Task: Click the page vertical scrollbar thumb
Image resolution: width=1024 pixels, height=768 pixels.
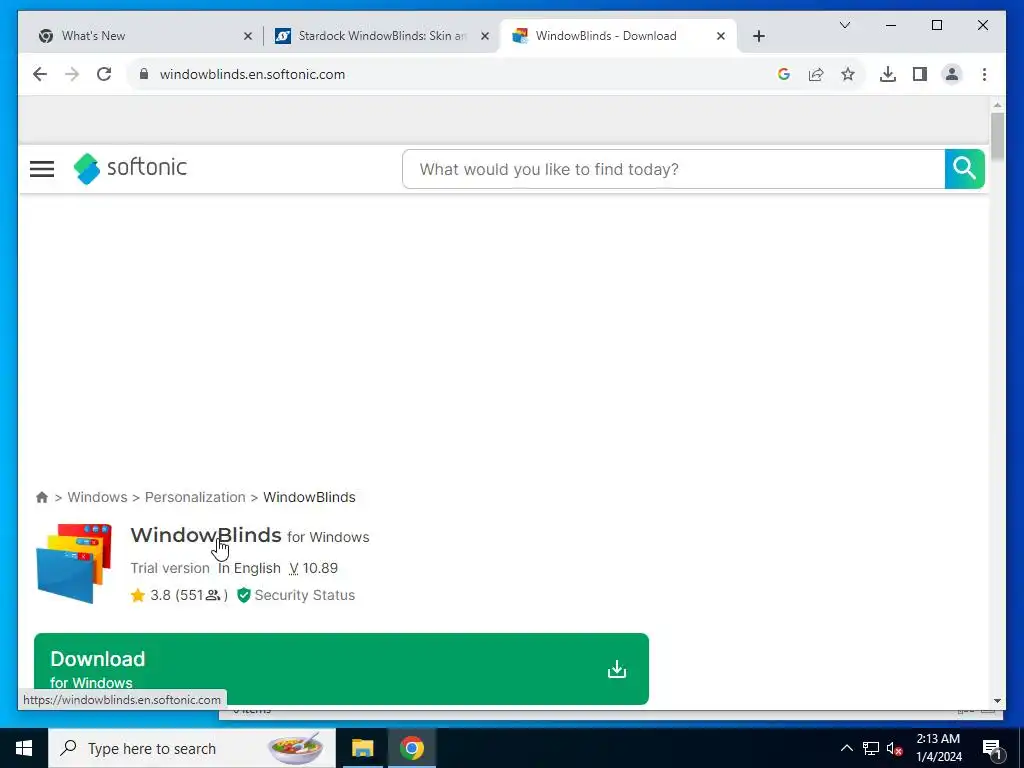Action: [x=997, y=136]
